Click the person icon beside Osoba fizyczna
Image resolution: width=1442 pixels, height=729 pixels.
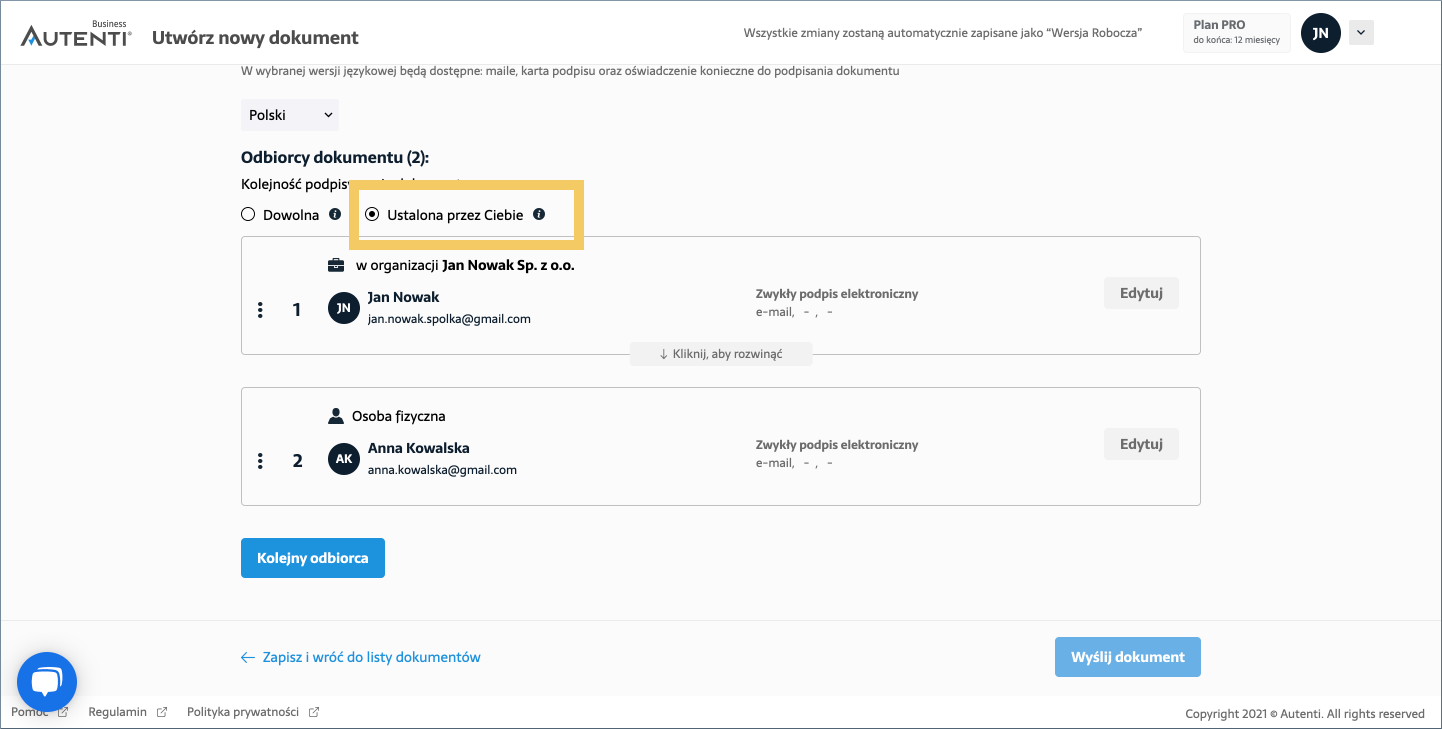point(336,415)
